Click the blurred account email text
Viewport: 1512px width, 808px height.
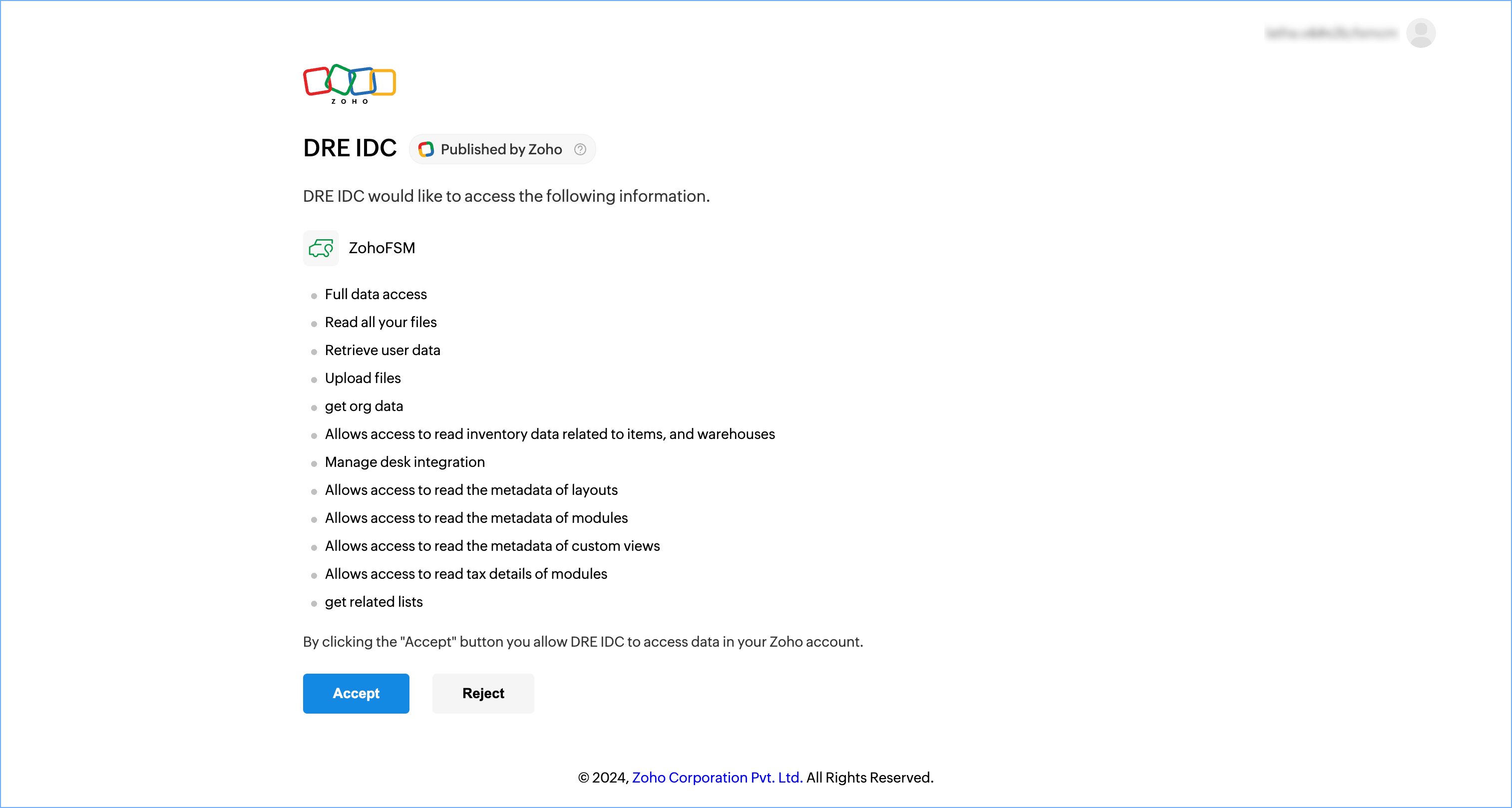1331,33
